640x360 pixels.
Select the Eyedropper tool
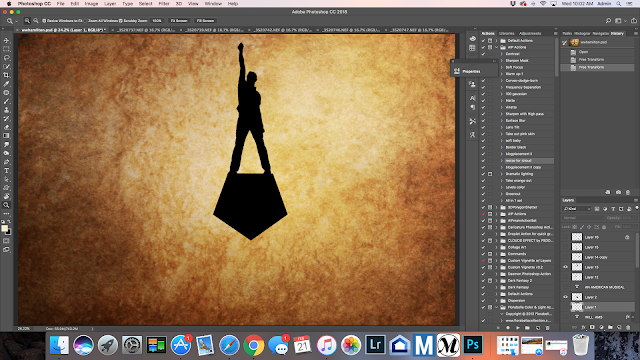6,84
